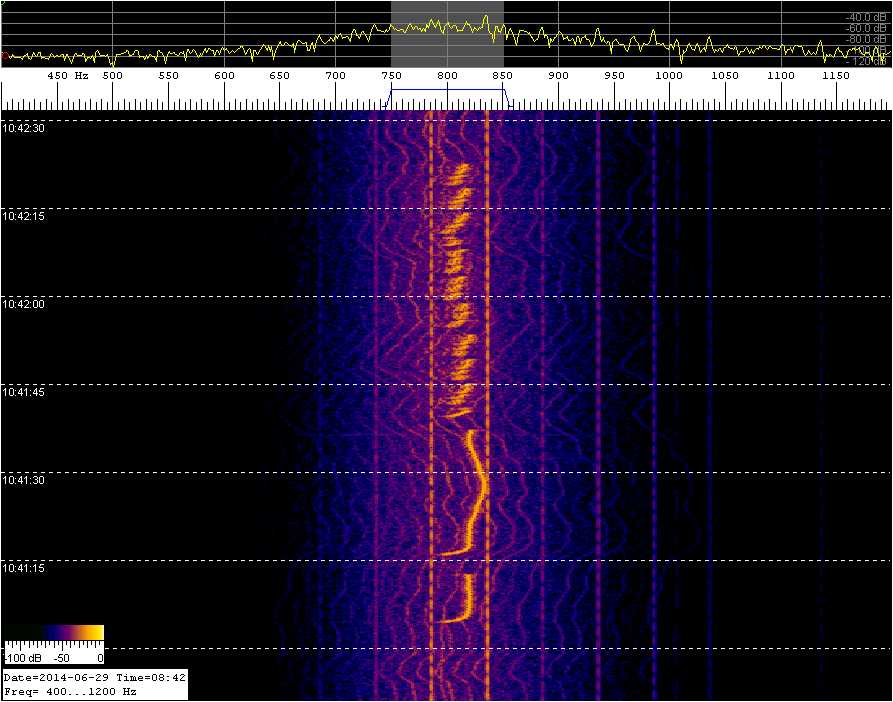Image resolution: width=893 pixels, height=702 pixels.
Task: Click the 10:41:15 time marker label
Action: tap(24, 568)
